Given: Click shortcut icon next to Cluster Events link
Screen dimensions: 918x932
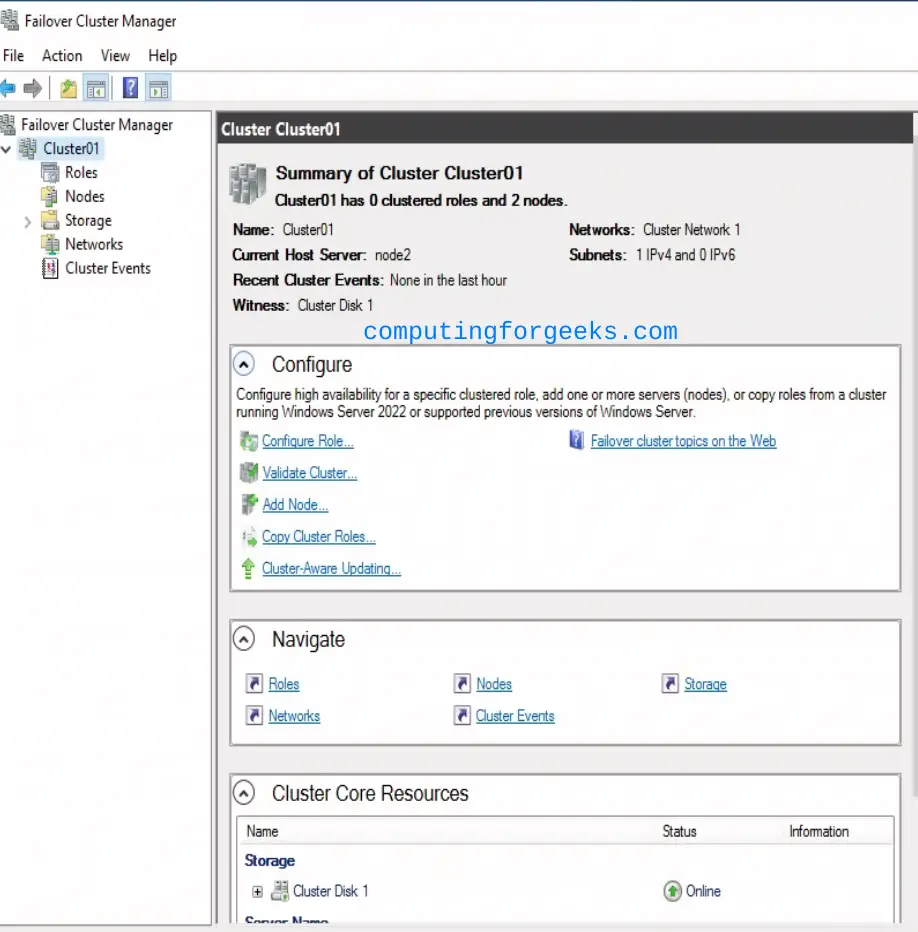Looking at the screenshot, I should (462, 715).
